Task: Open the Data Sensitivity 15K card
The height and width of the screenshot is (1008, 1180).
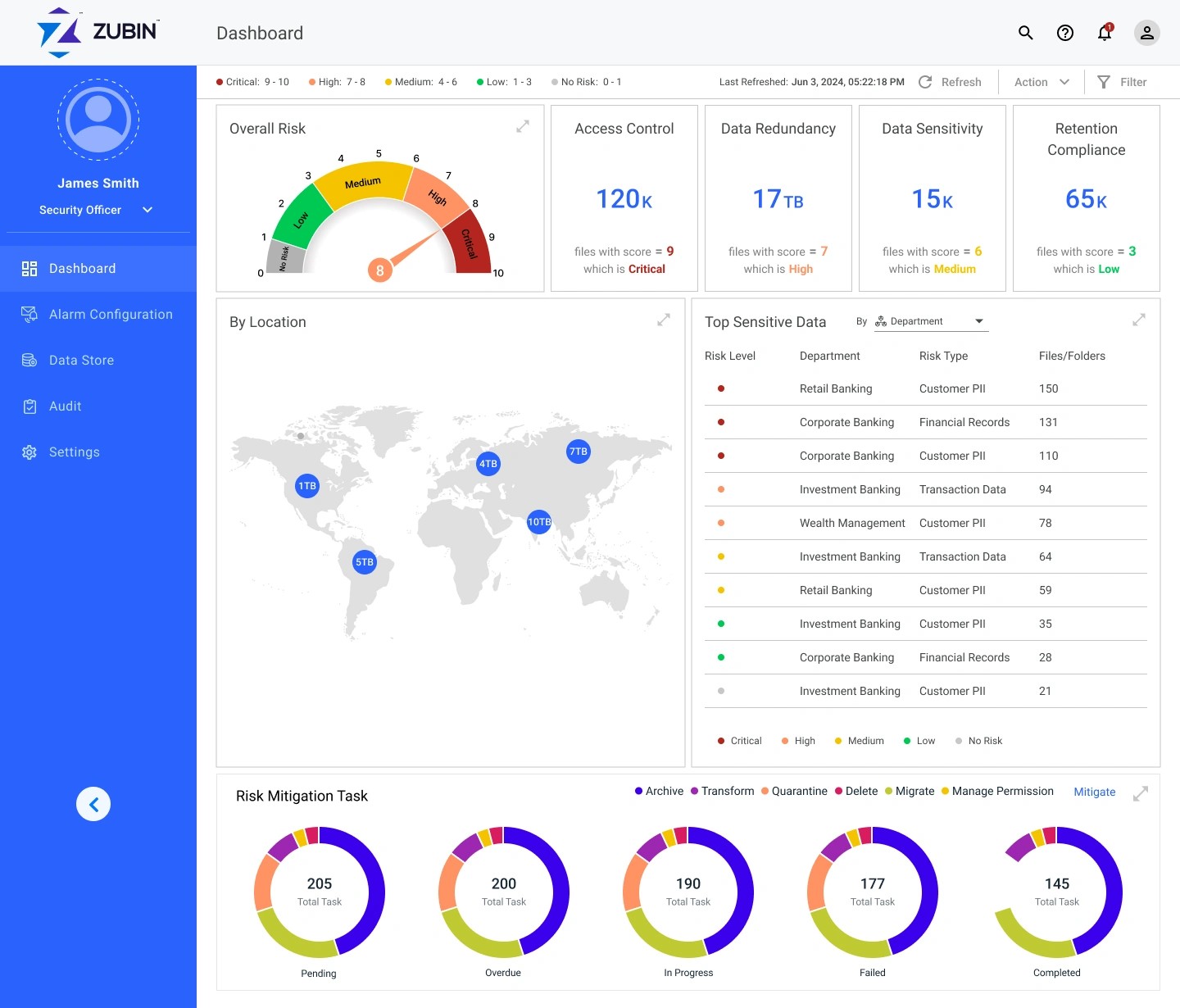Action: (933, 198)
